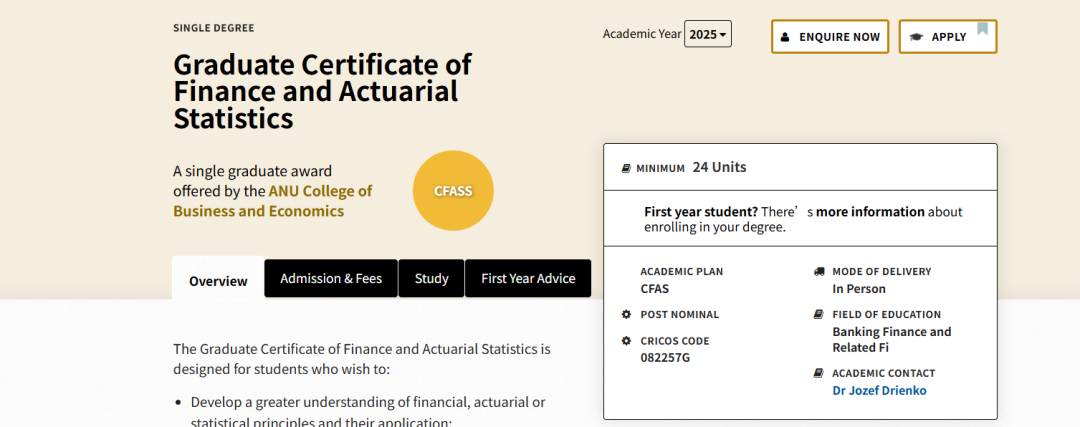Click the book icon beside Academic Contact
The height and width of the screenshot is (427, 1080).
(819, 373)
